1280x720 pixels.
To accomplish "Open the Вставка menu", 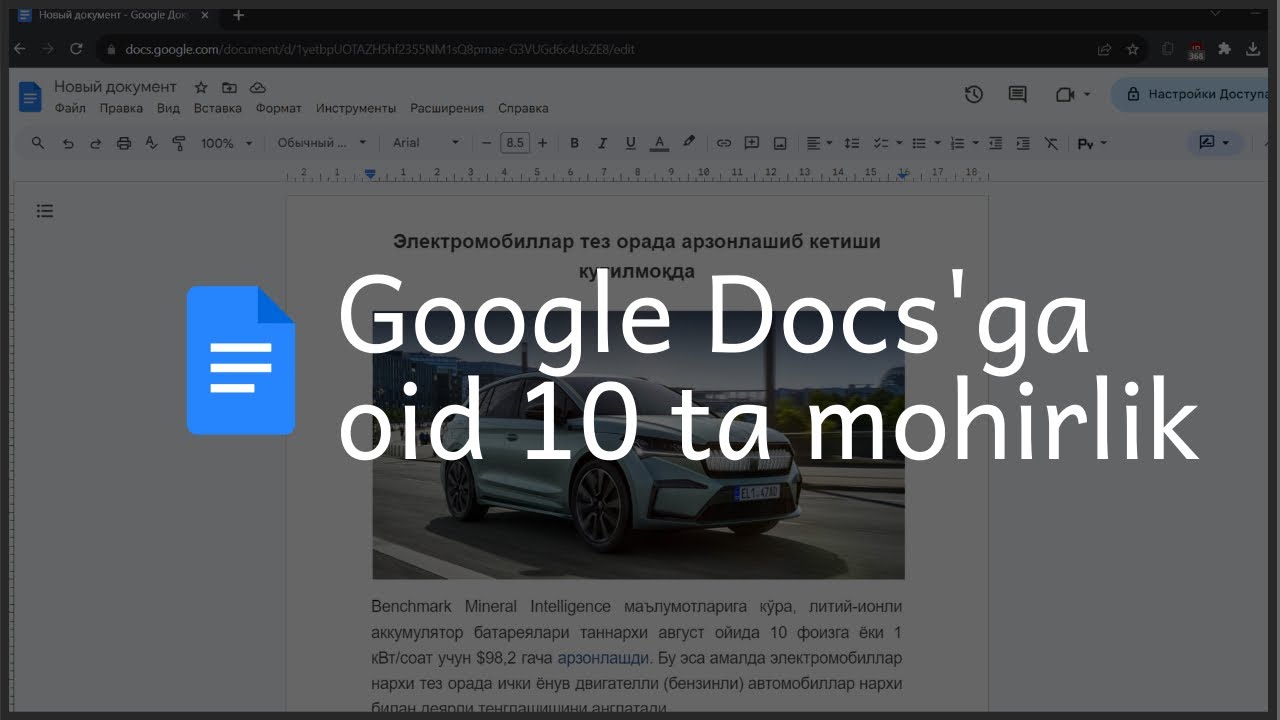I will pyautogui.click(x=218, y=108).
